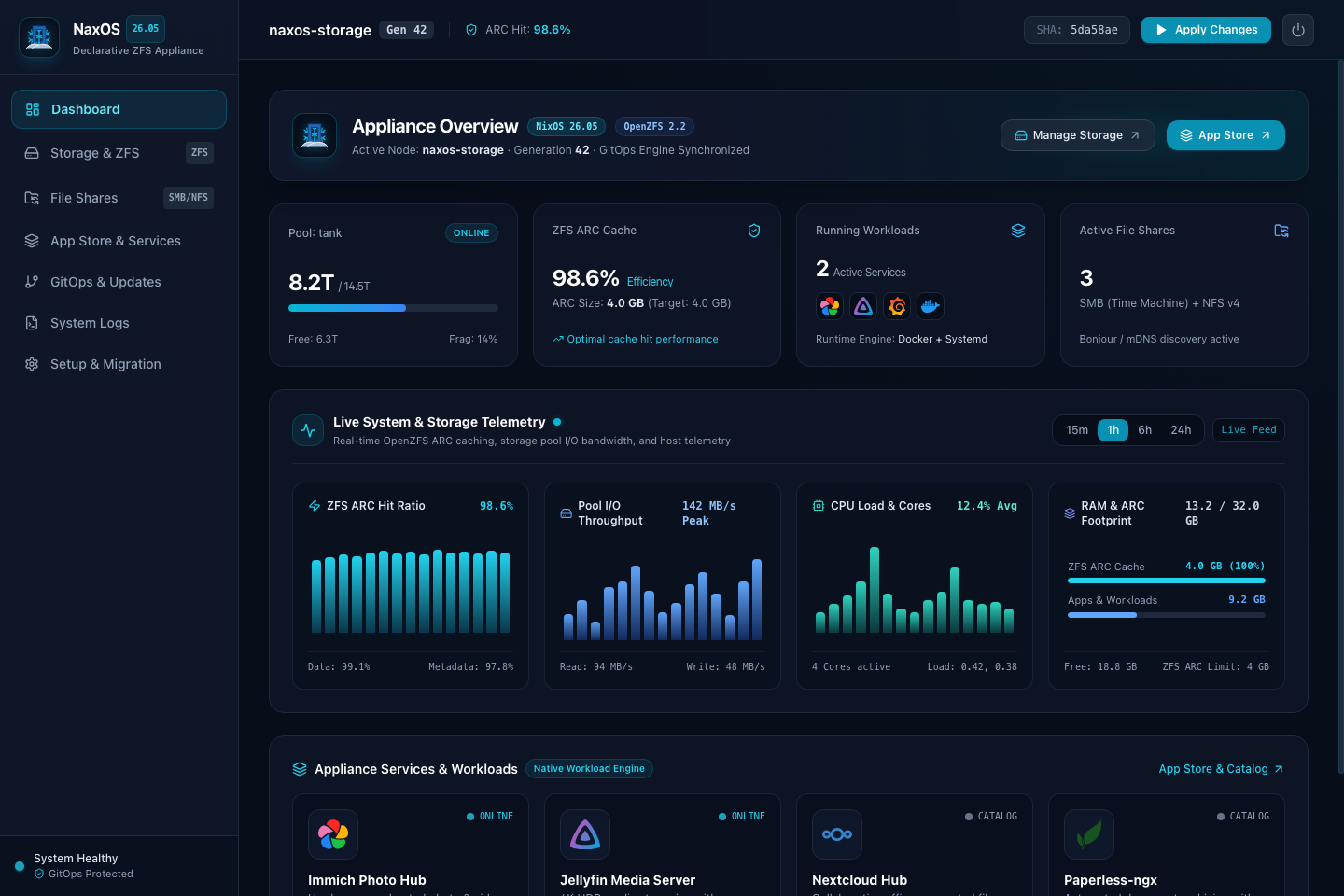
Task: Click the OpenZFS 2.2 badge
Action: [654, 127]
